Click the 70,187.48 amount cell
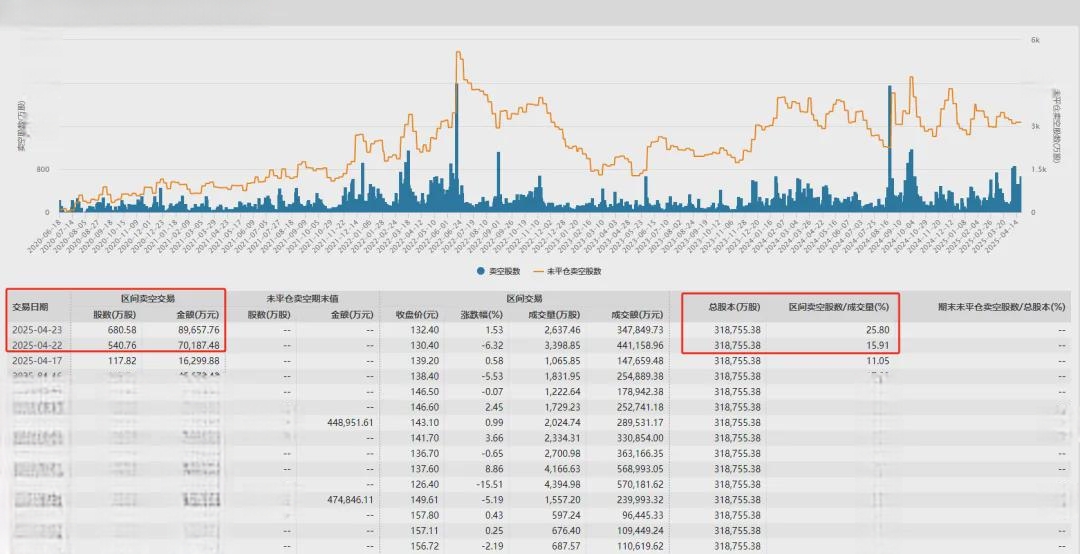Image resolution: width=1080 pixels, height=554 pixels. (x=199, y=345)
